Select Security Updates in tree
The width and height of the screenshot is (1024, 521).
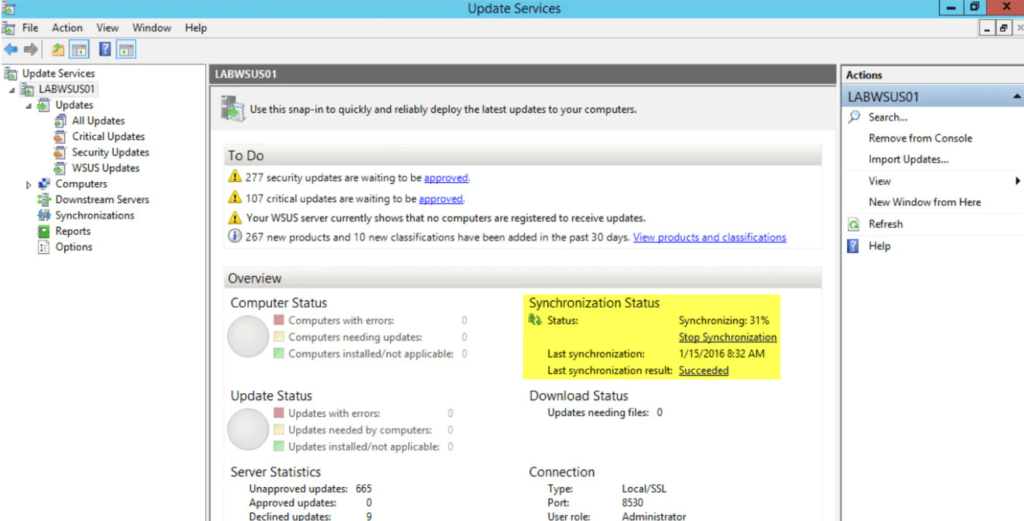tap(110, 152)
